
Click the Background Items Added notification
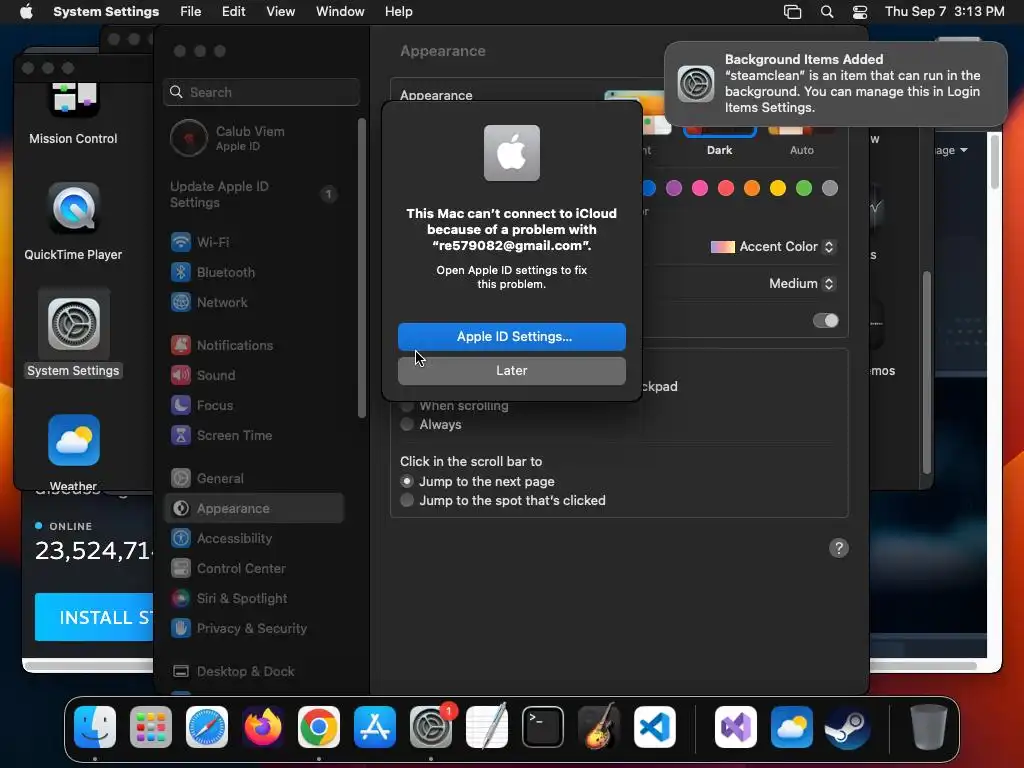tap(835, 84)
